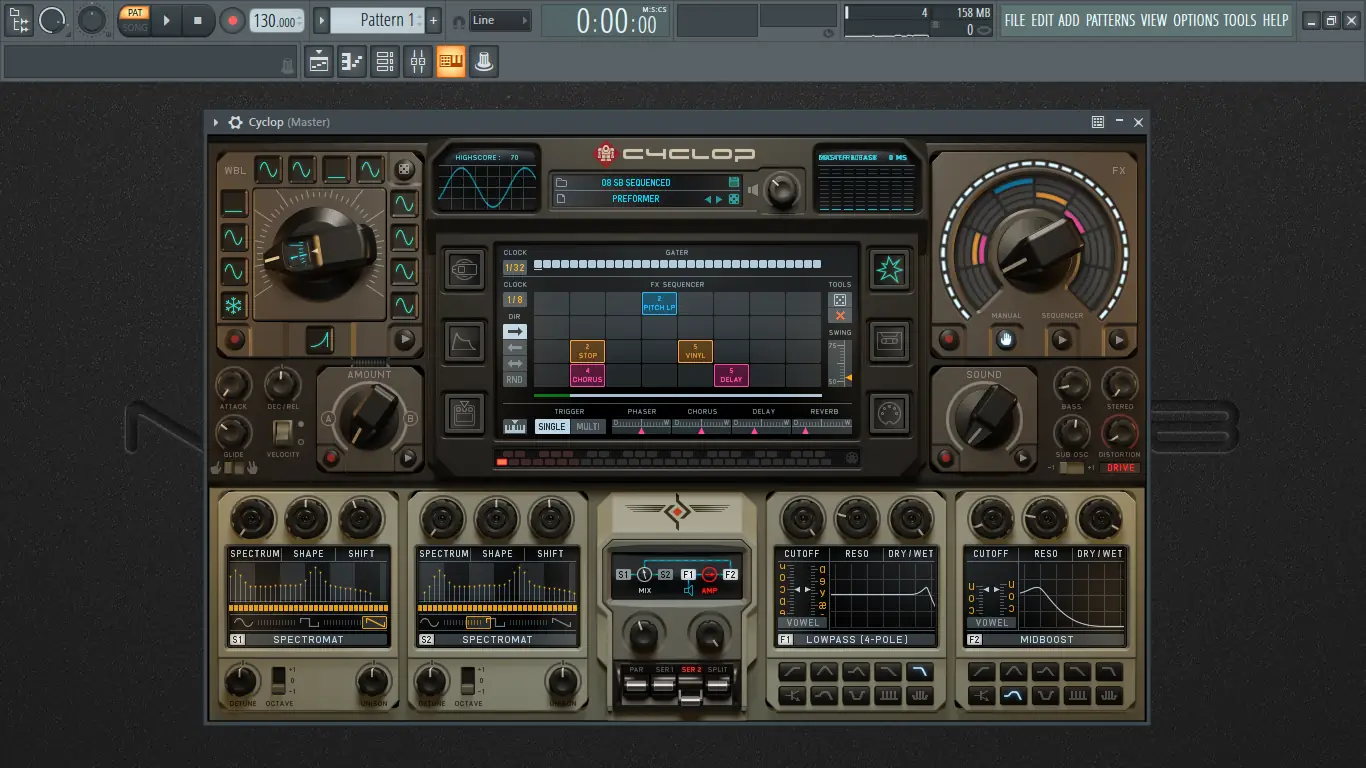Clear FX sequencer with the X tool
The height and width of the screenshot is (768, 1366).
click(840, 316)
